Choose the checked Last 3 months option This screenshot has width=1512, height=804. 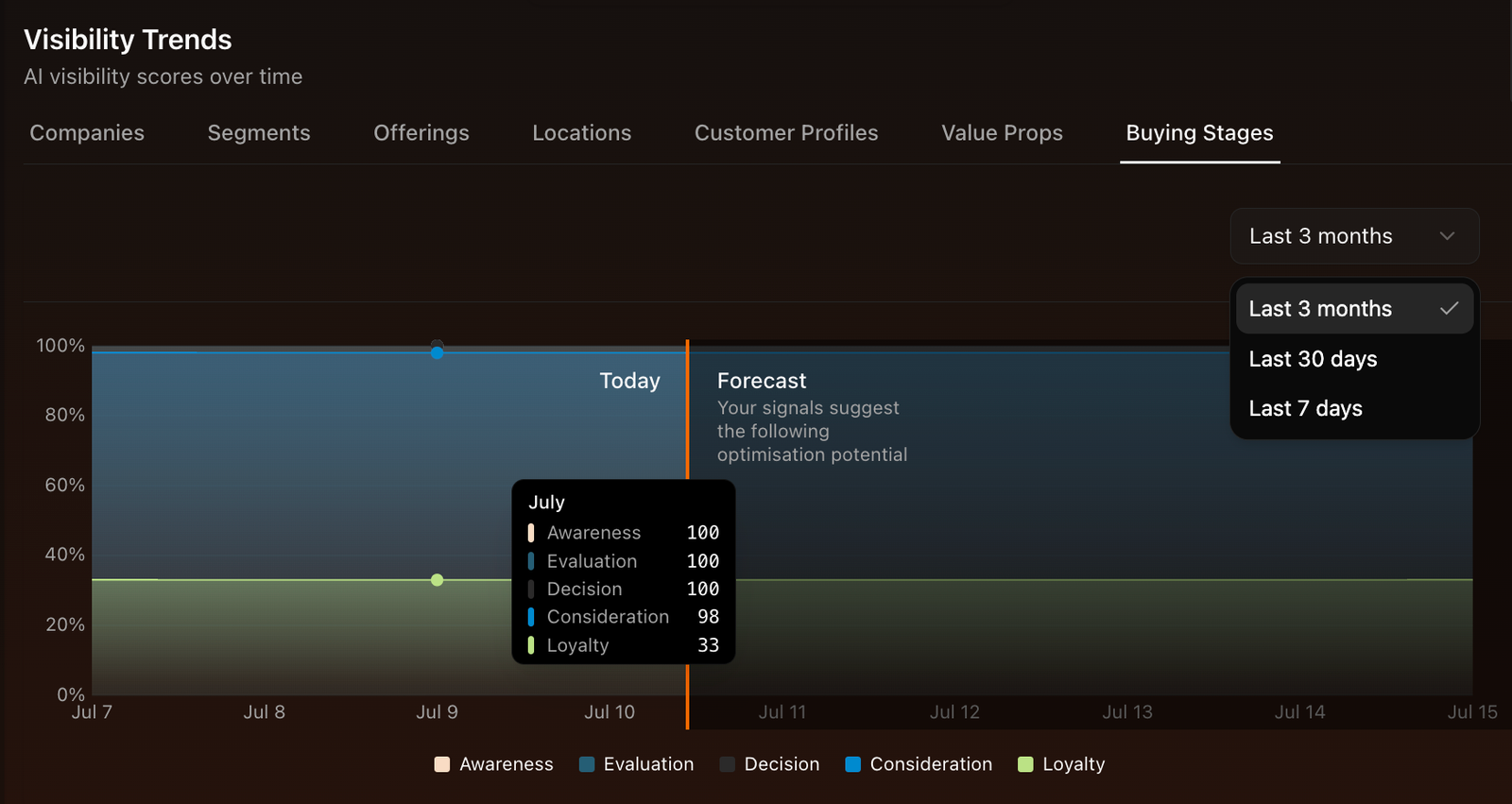click(x=1353, y=309)
